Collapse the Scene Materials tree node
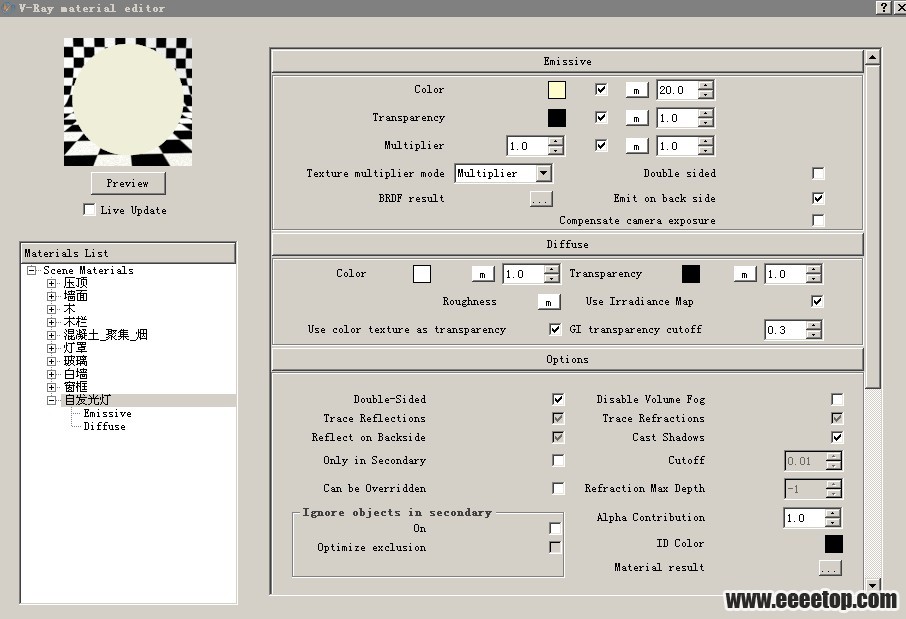Screen dimensions: 906x619 [x=32, y=270]
